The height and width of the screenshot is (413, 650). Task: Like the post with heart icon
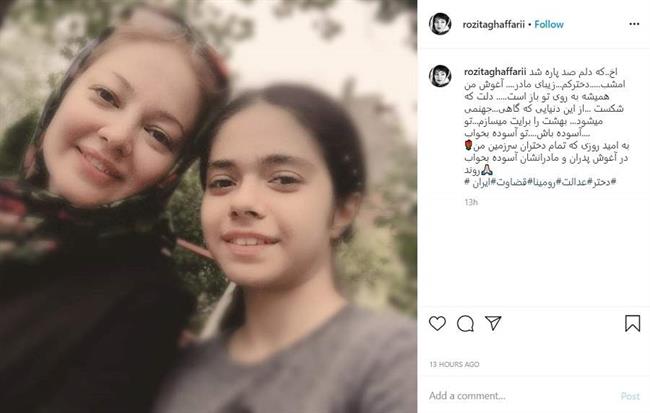point(437,323)
